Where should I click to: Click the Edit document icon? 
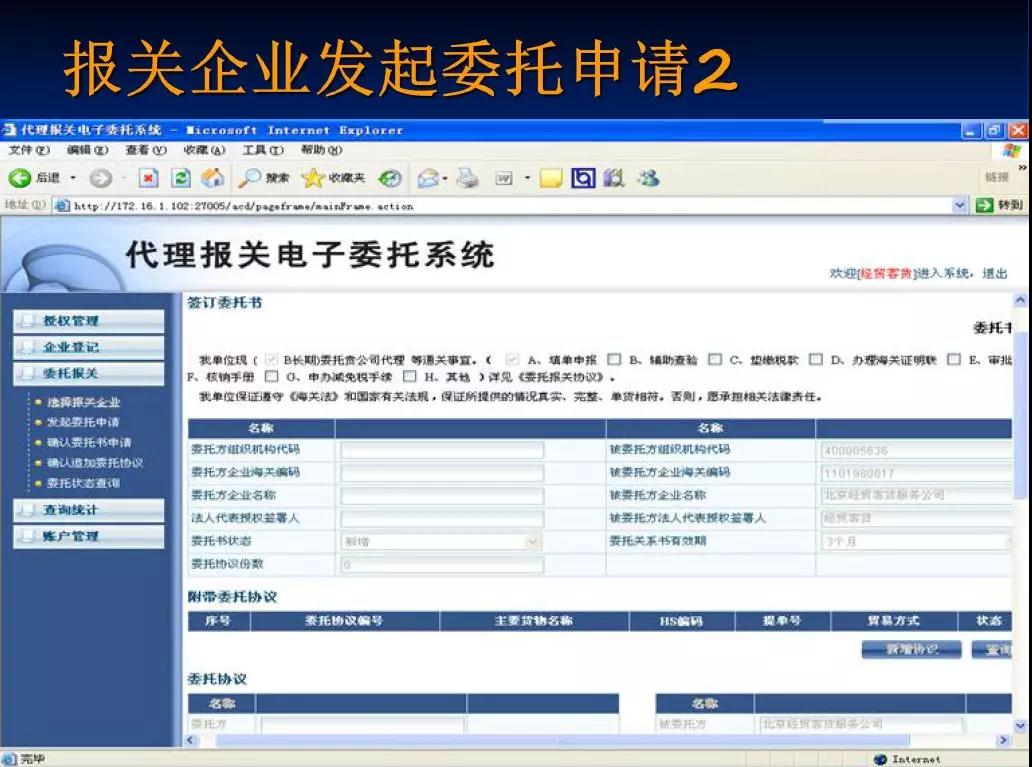point(504,178)
